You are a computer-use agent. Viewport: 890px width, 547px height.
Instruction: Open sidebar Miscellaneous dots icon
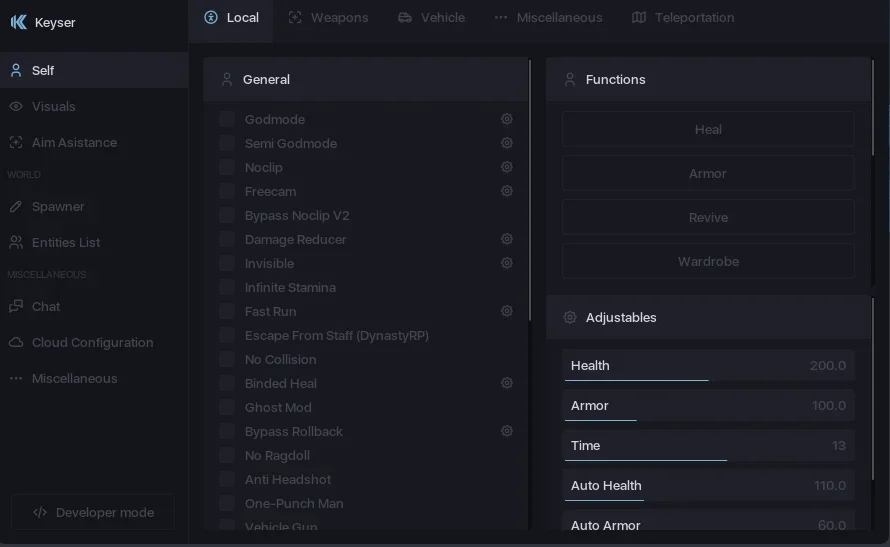point(16,378)
